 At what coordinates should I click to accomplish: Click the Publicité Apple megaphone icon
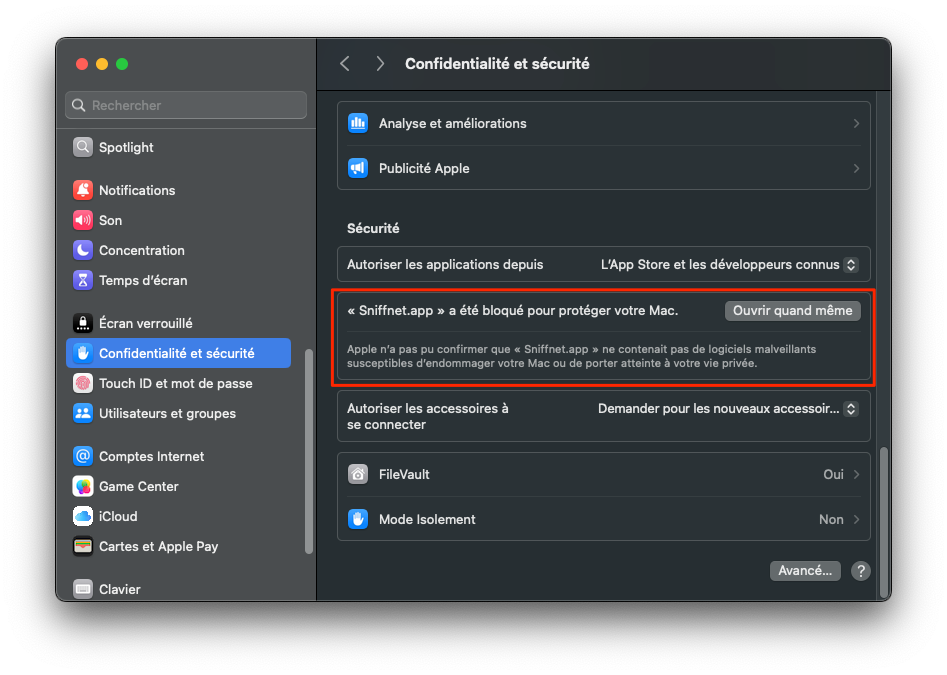[358, 168]
